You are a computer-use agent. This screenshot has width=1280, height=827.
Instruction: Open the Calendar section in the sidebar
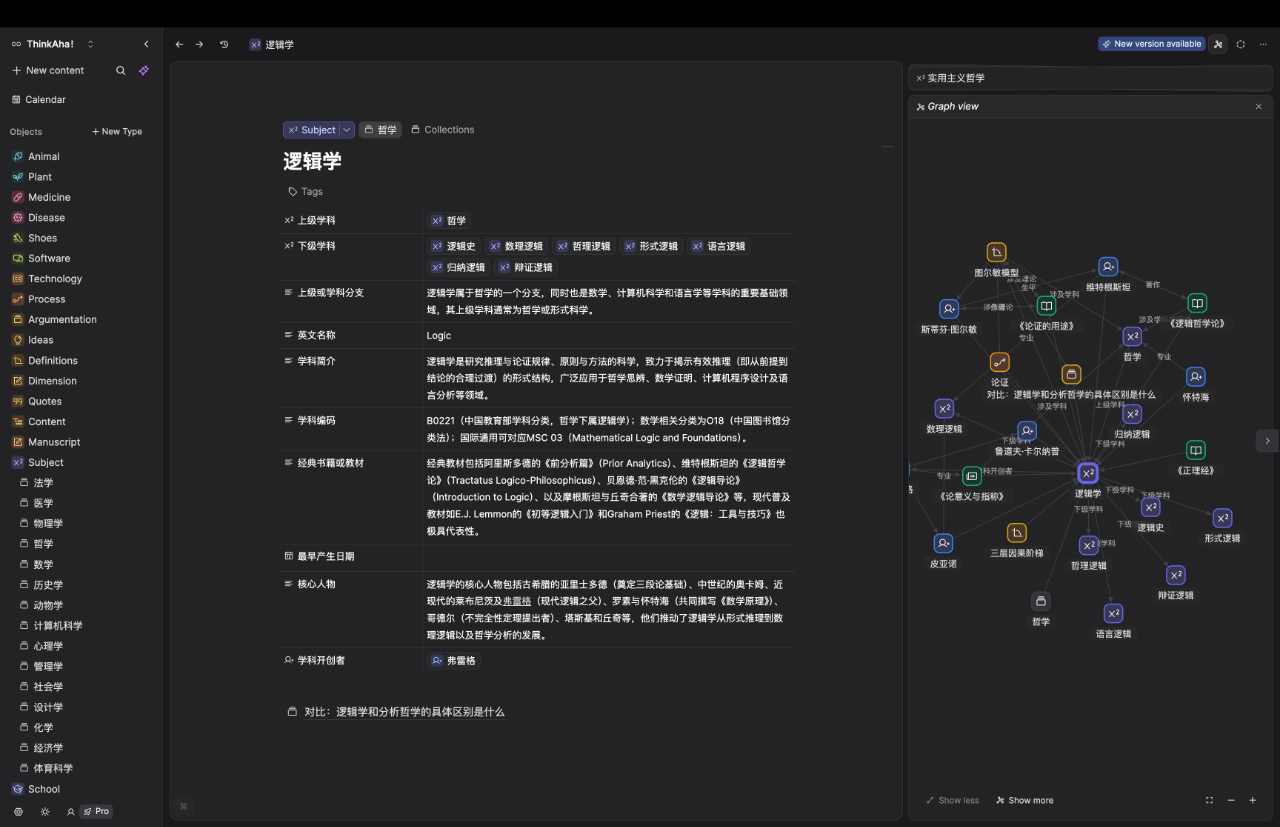click(x=44, y=99)
